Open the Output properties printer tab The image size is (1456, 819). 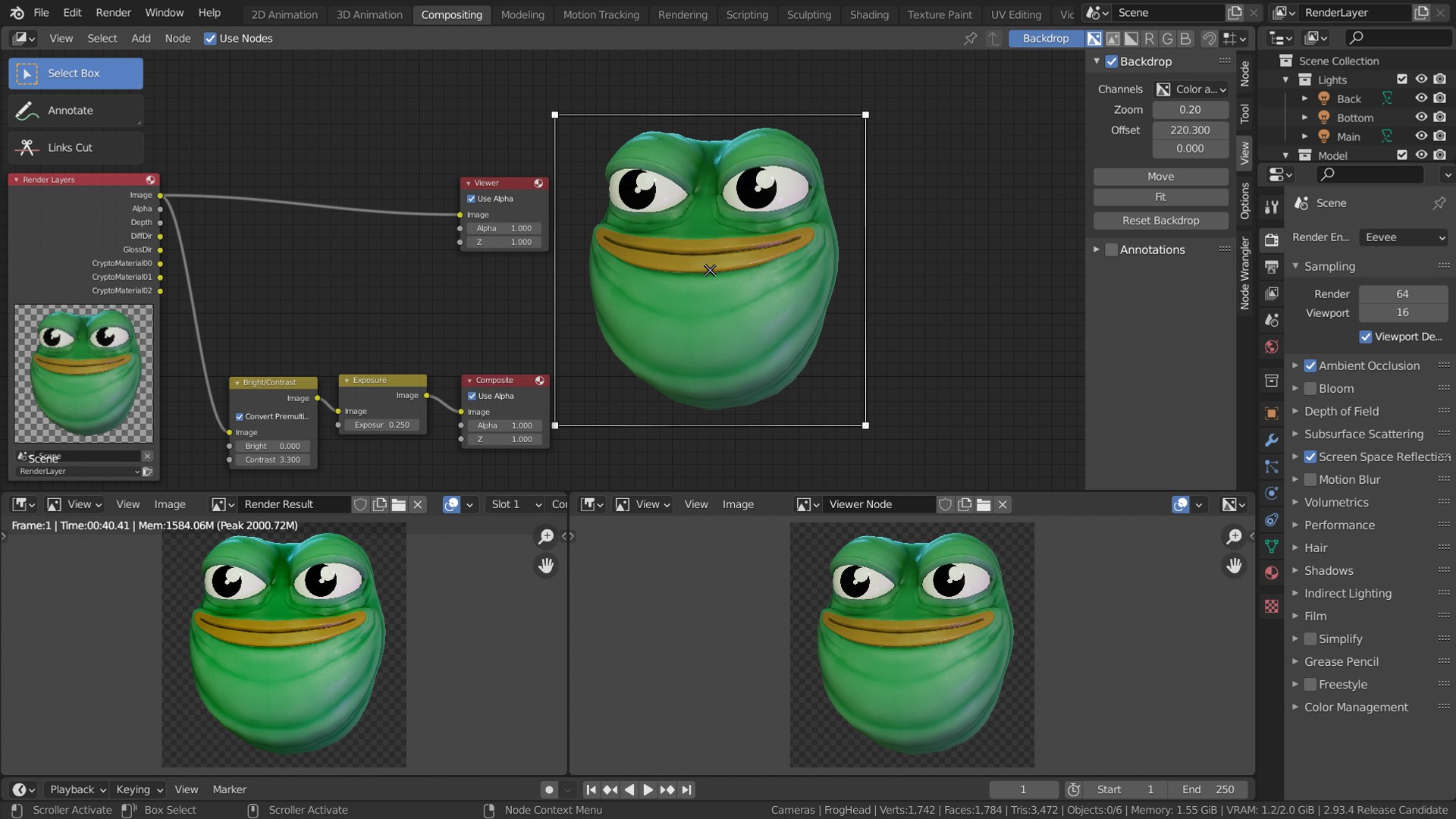click(x=1272, y=267)
